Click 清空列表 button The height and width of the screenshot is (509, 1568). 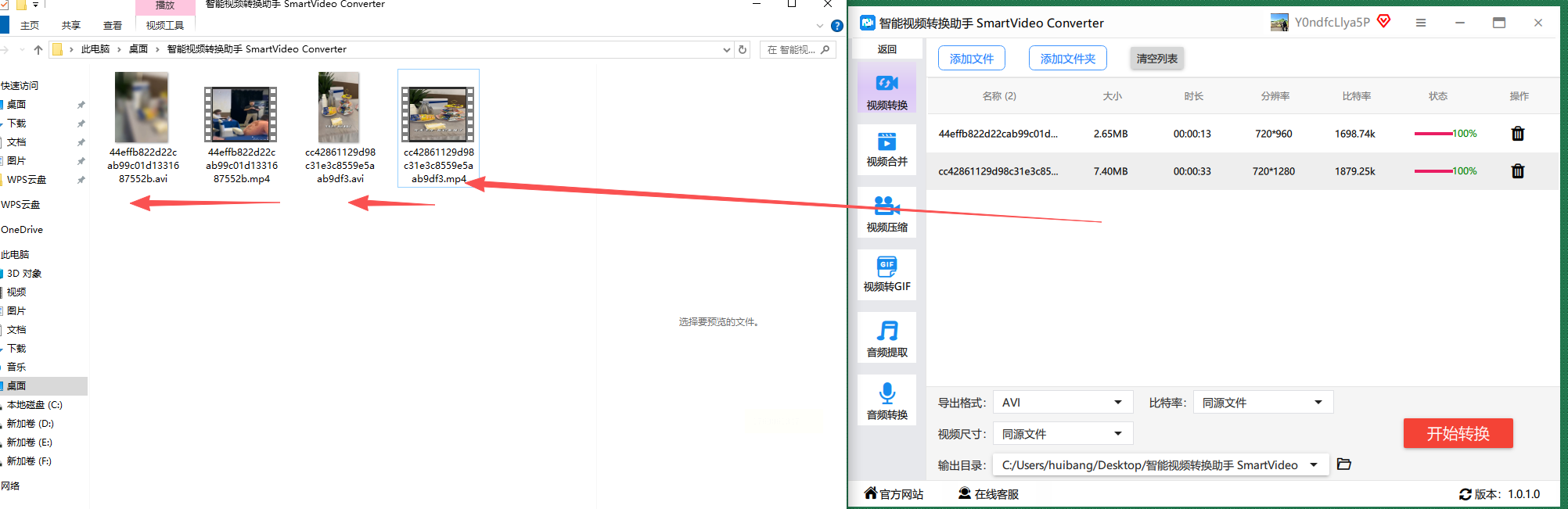tap(1156, 59)
